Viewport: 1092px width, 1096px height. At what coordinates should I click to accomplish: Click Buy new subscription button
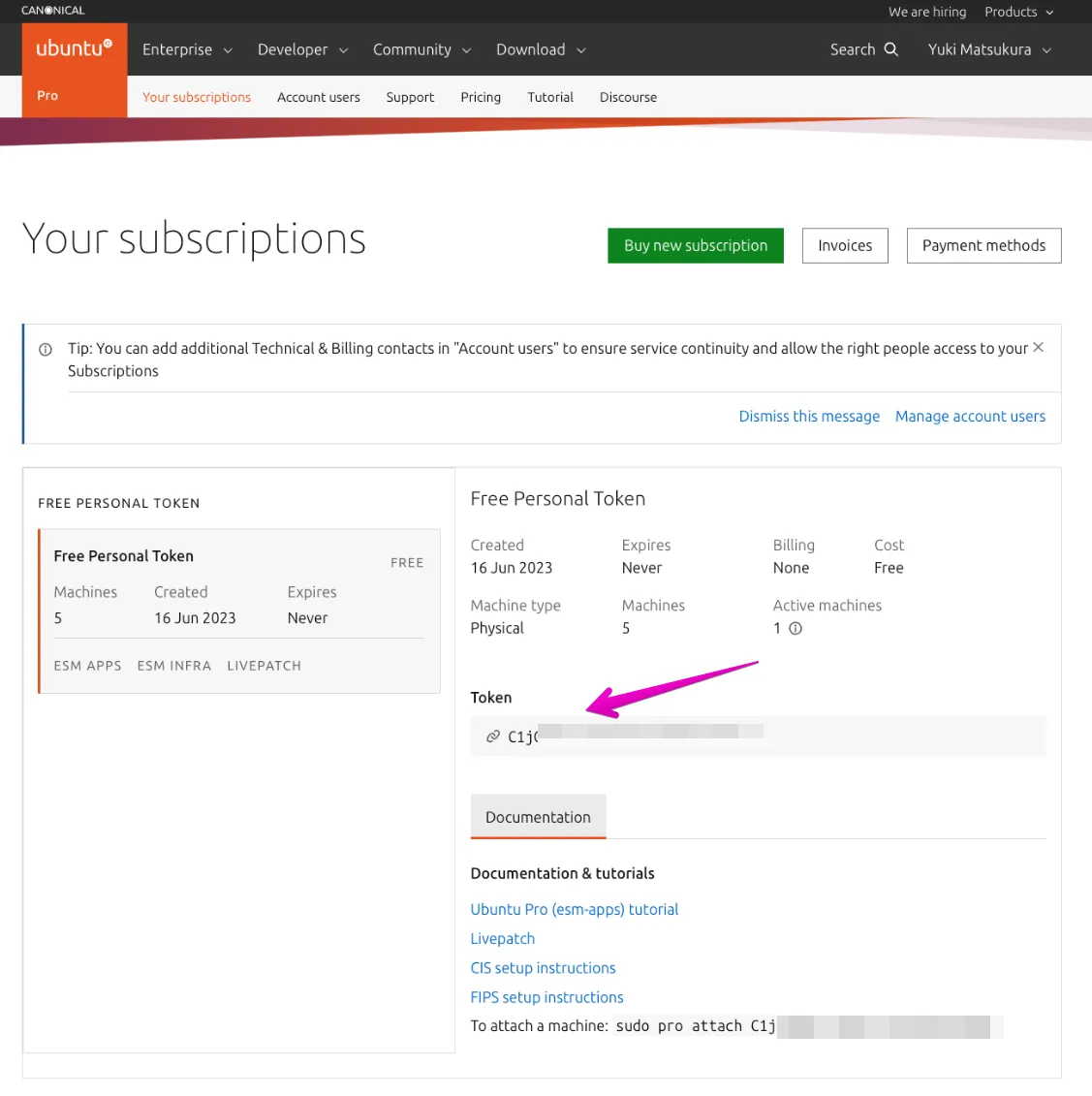(696, 245)
